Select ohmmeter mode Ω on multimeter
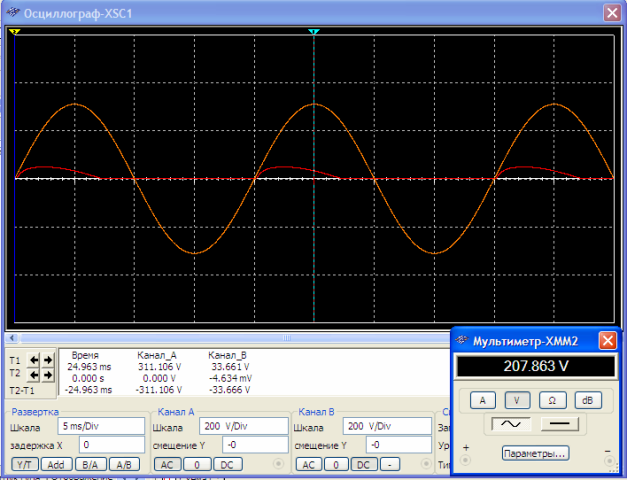Screen dimensions: 627x480 click(552, 400)
